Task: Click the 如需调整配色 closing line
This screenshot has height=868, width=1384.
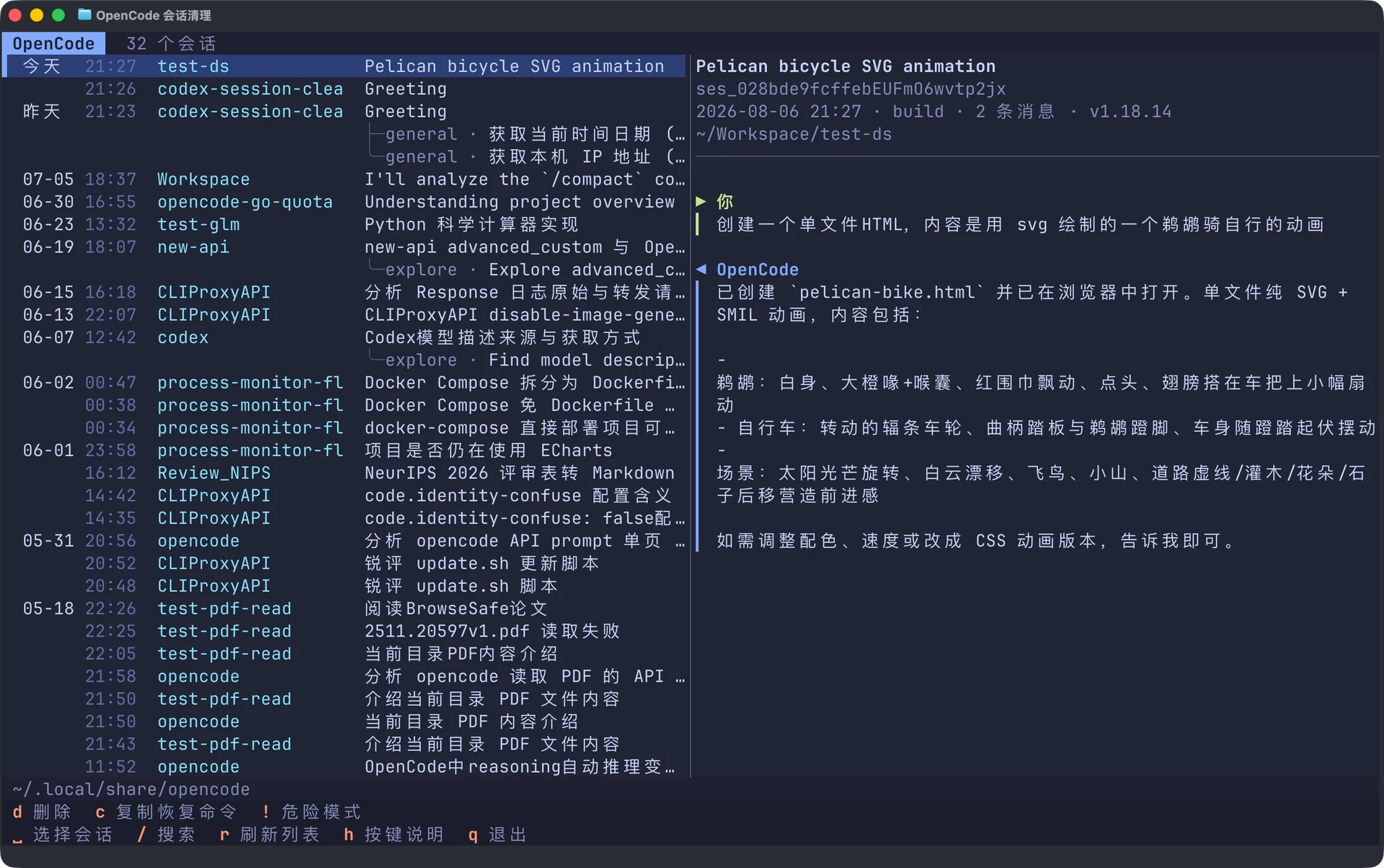Action: tap(975, 541)
